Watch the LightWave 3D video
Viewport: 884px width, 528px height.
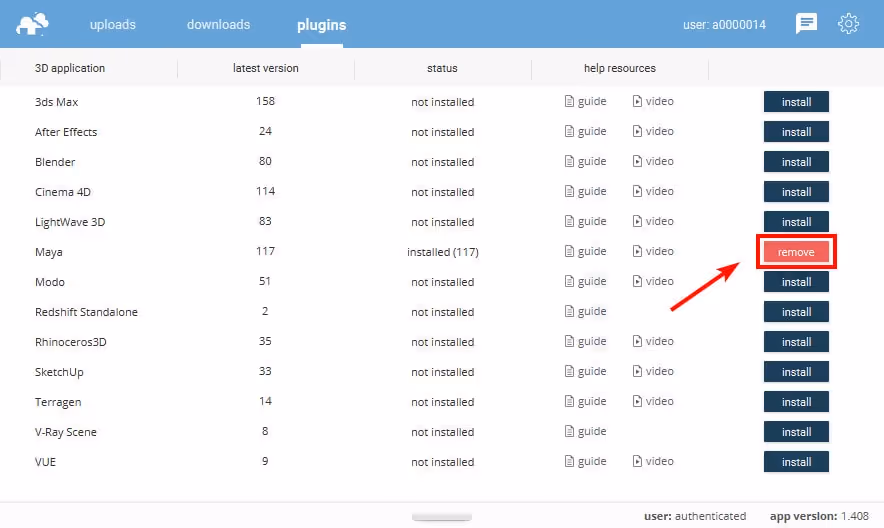[x=653, y=221]
